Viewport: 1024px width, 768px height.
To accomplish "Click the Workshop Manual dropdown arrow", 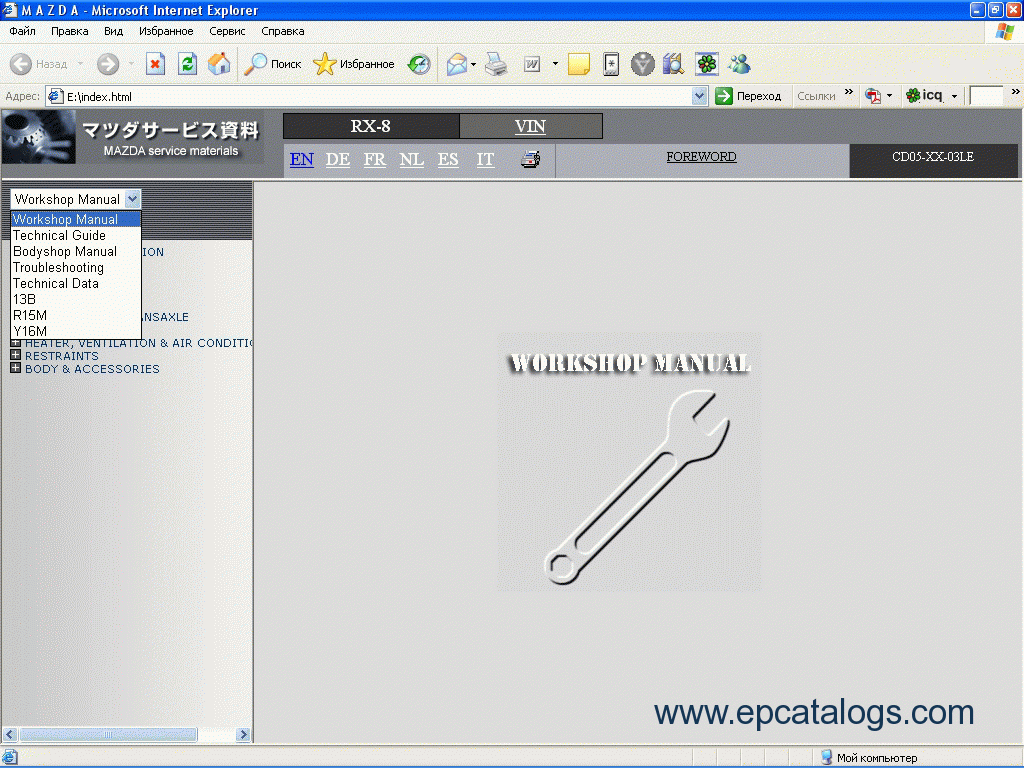I will [133, 199].
